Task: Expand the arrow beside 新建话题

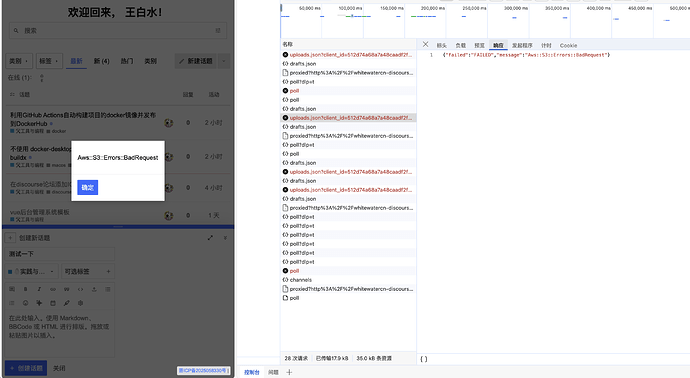Action: [x=224, y=61]
